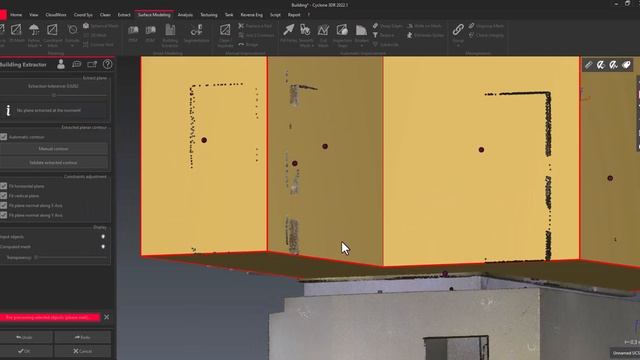The image size is (640, 360).
Task: Toggle Fit plane normal along X Axis
Action: 4,206
